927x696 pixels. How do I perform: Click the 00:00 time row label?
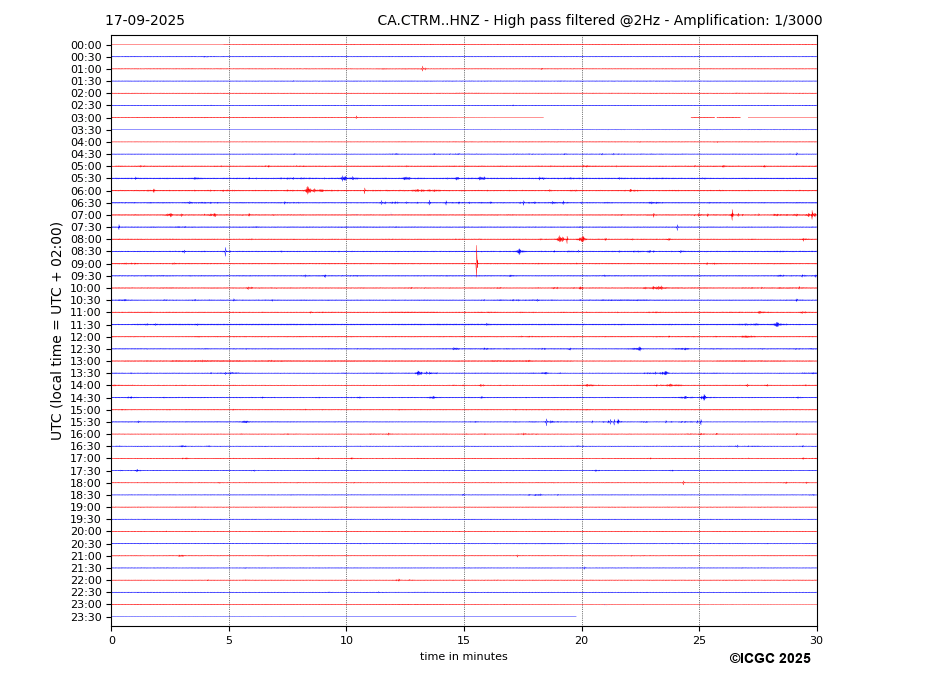[x=86, y=46]
